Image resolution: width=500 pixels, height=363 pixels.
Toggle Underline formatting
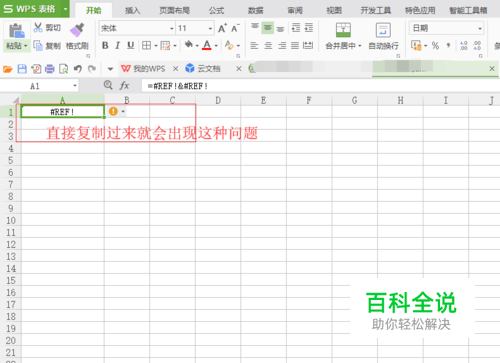pos(130,45)
